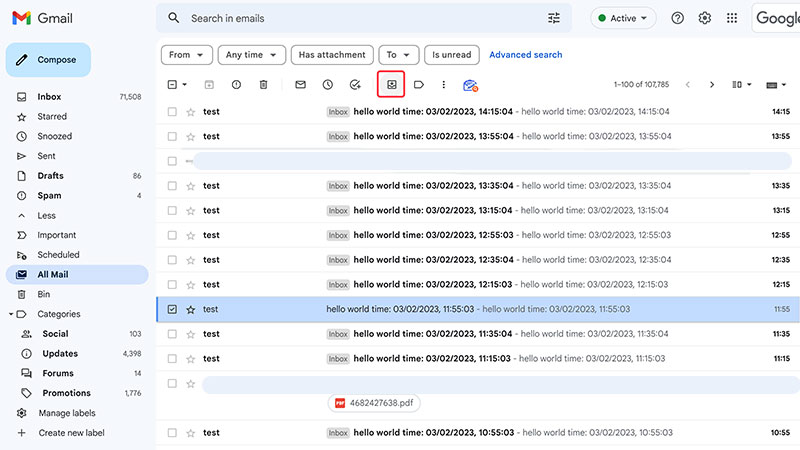Open the Advanced search link
The width and height of the screenshot is (800, 450).
click(x=526, y=55)
